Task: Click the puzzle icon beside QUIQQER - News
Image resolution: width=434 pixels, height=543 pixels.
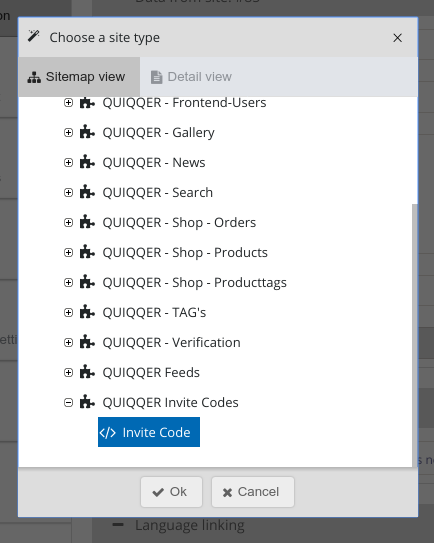Action: pyautogui.click(x=87, y=162)
